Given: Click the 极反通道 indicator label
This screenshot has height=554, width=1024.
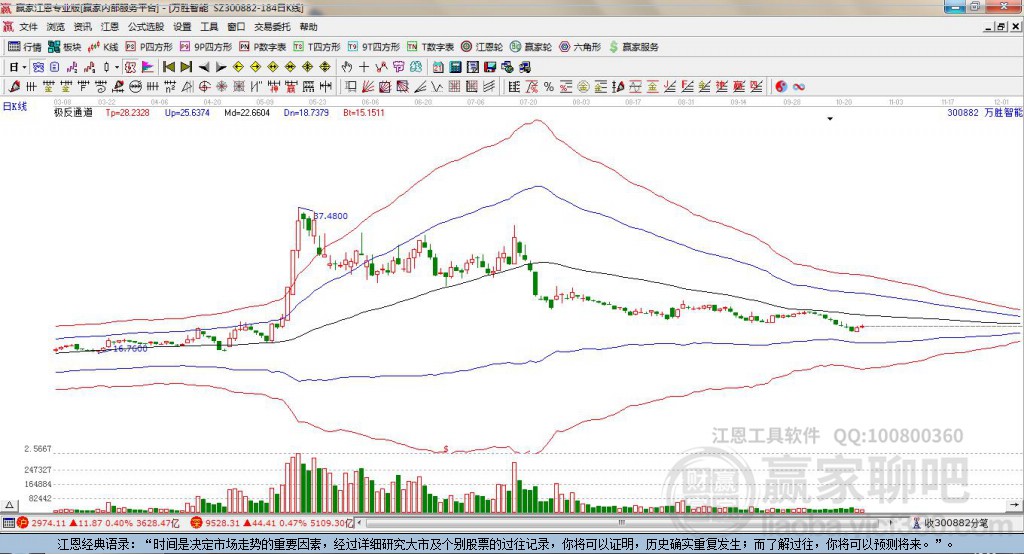Looking at the screenshot, I should pyautogui.click(x=73, y=112).
